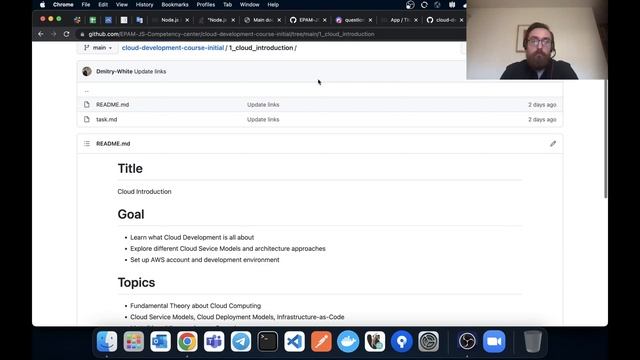640x360 pixels.
Task: Go forward in Chrome
Action: pos(53,34)
